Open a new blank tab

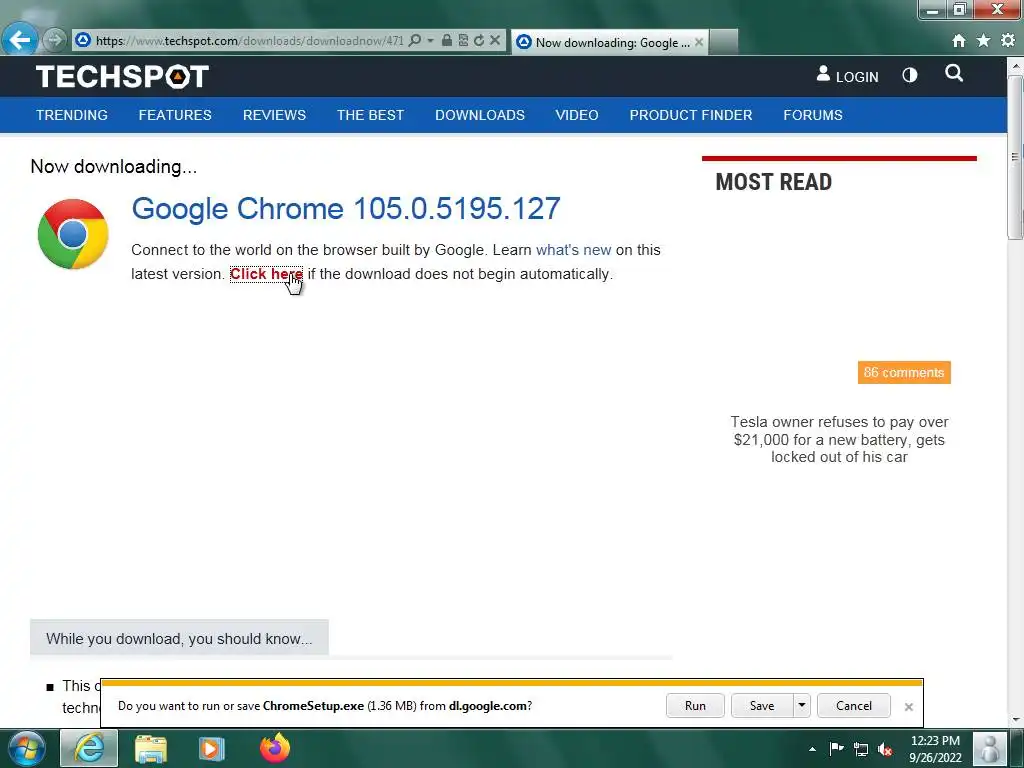(723, 42)
